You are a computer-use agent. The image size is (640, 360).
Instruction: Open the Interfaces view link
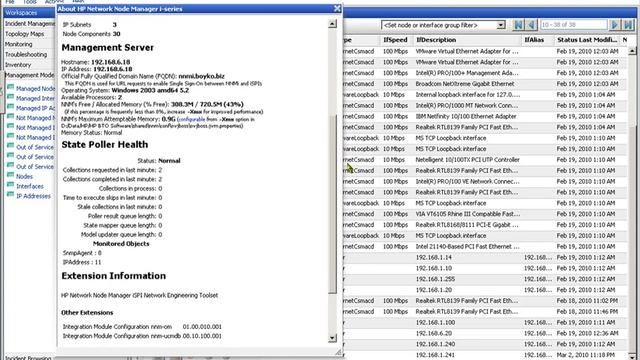[30, 186]
